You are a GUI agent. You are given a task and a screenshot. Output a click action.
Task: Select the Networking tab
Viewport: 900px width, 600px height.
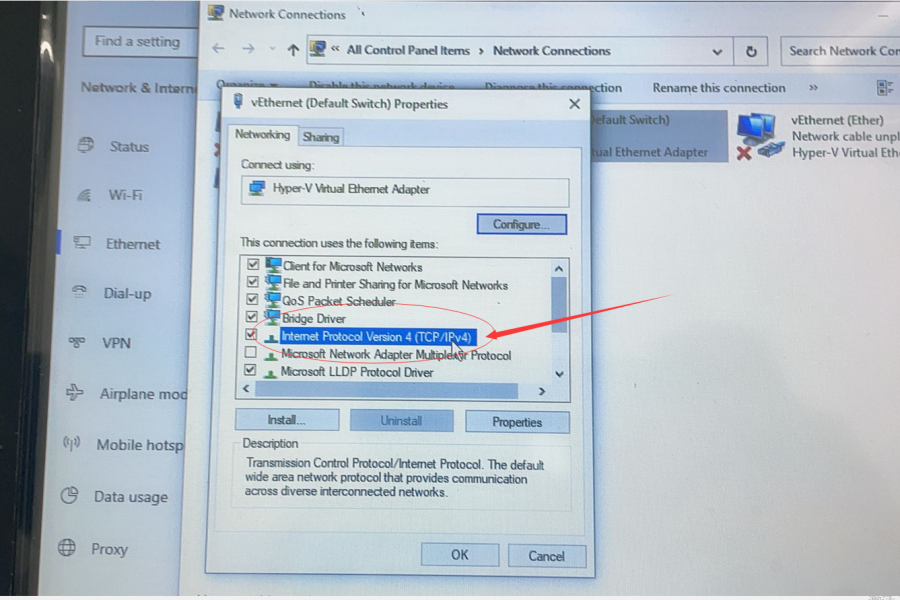(x=263, y=133)
